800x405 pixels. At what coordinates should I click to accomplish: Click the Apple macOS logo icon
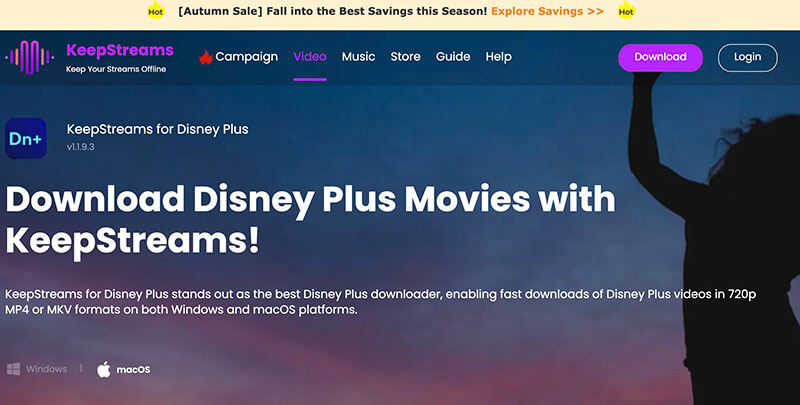pyautogui.click(x=103, y=369)
